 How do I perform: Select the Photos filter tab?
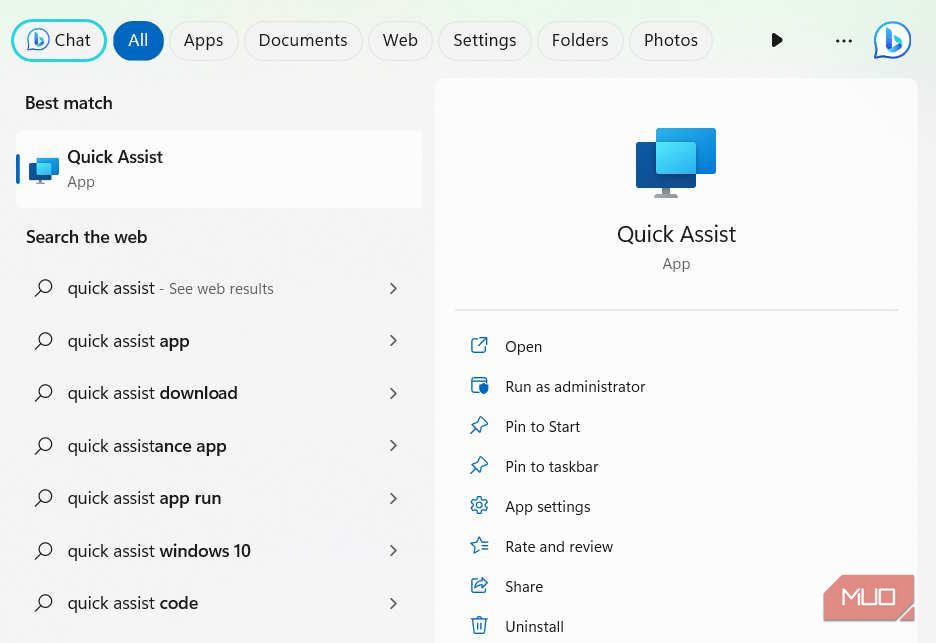point(670,40)
